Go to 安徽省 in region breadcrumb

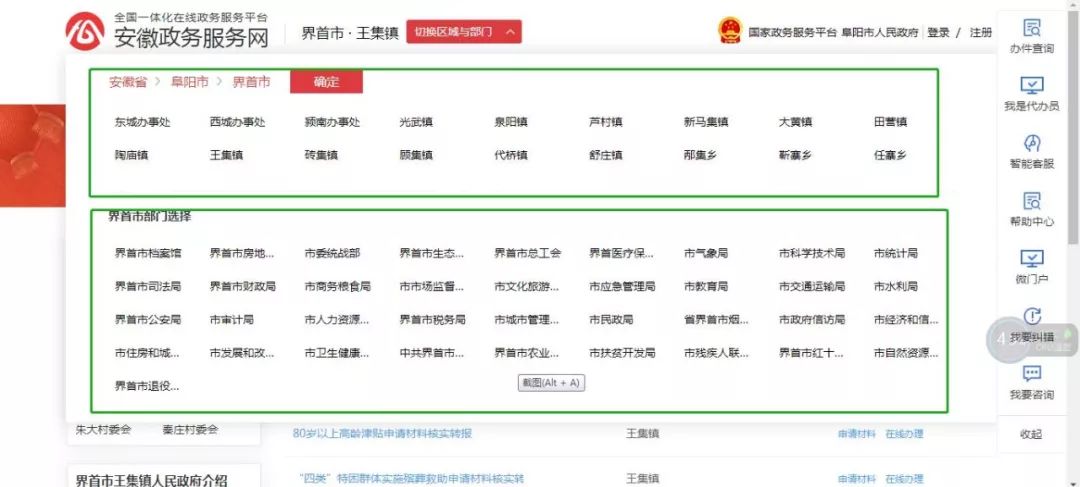pyautogui.click(x=128, y=82)
